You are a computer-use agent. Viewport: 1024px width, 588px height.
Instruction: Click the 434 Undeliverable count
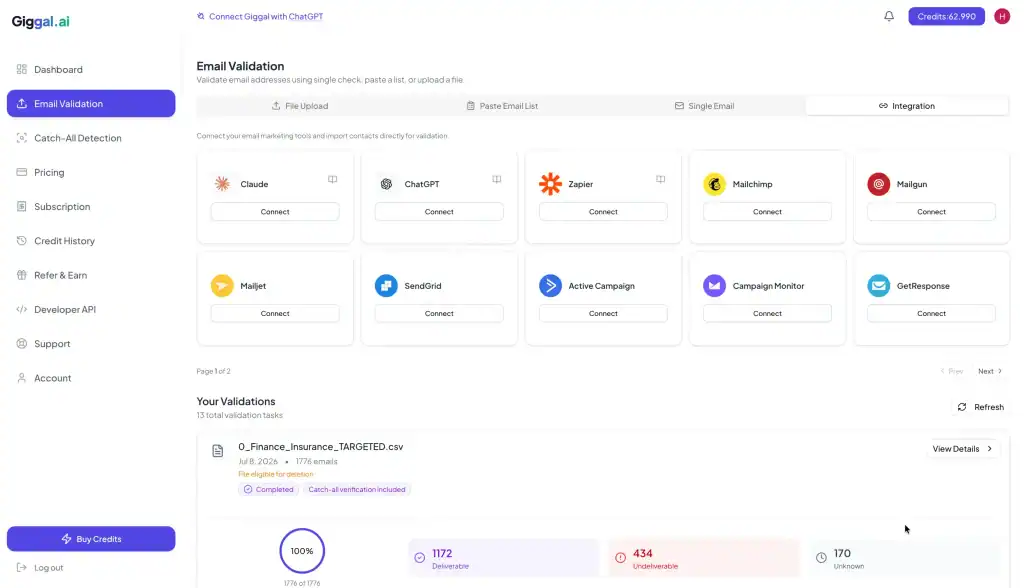click(x=643, y=553)
